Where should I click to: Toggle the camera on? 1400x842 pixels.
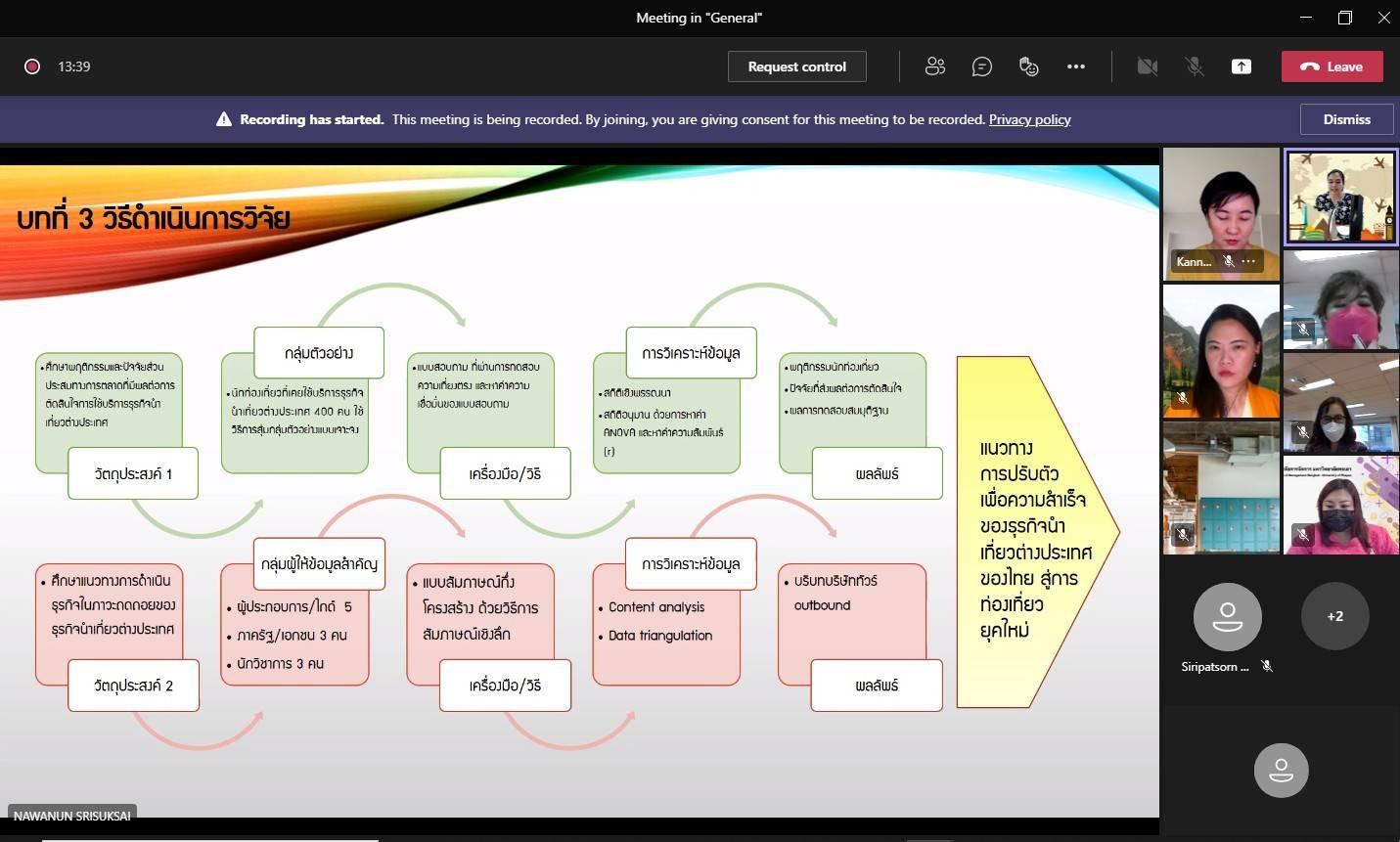(1148, 66)
